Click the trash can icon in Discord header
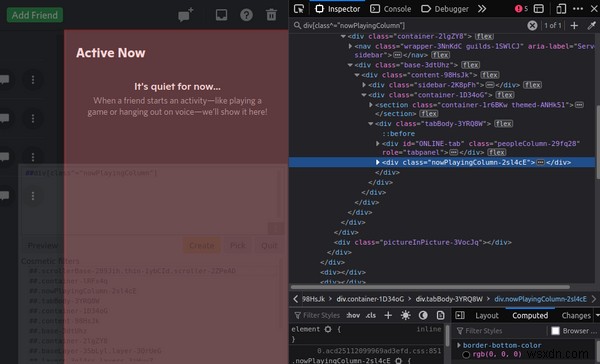 (x=271, y=15)
